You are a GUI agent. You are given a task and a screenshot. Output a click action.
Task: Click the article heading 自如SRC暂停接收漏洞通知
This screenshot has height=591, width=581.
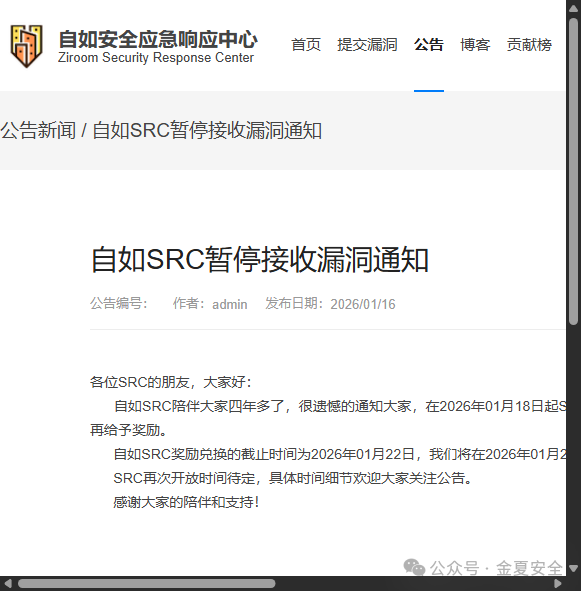point(260,259)
